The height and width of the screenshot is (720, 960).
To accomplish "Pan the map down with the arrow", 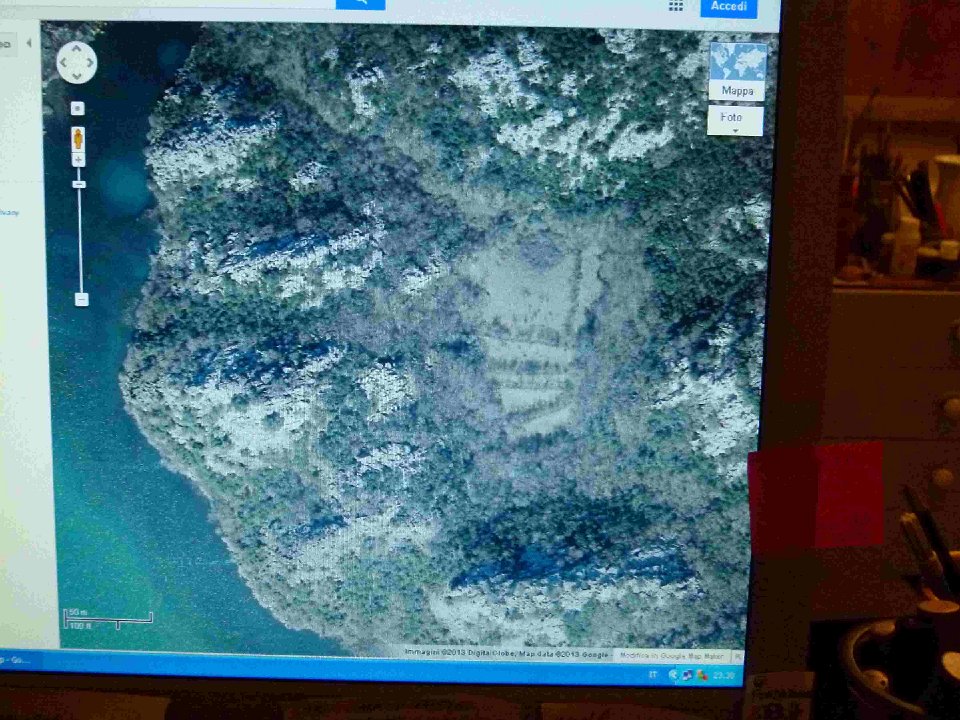I will point(77,76).
